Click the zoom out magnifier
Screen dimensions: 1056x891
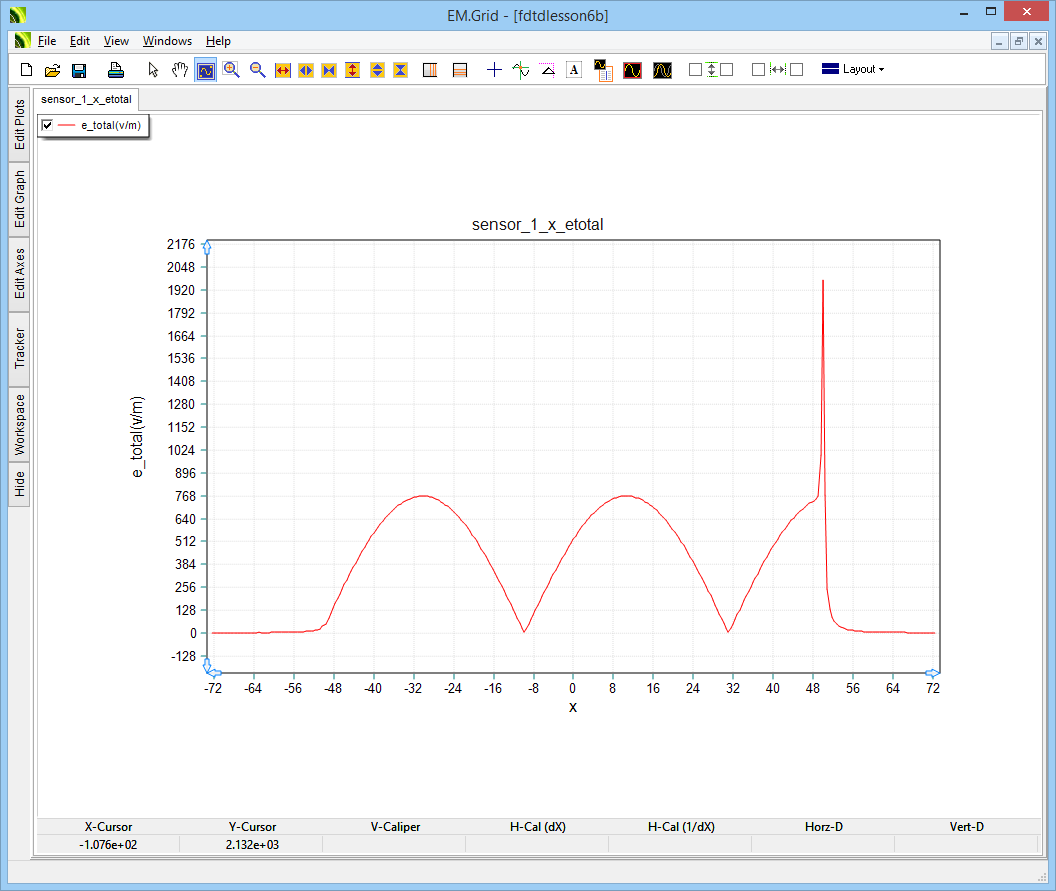[257, 70]
